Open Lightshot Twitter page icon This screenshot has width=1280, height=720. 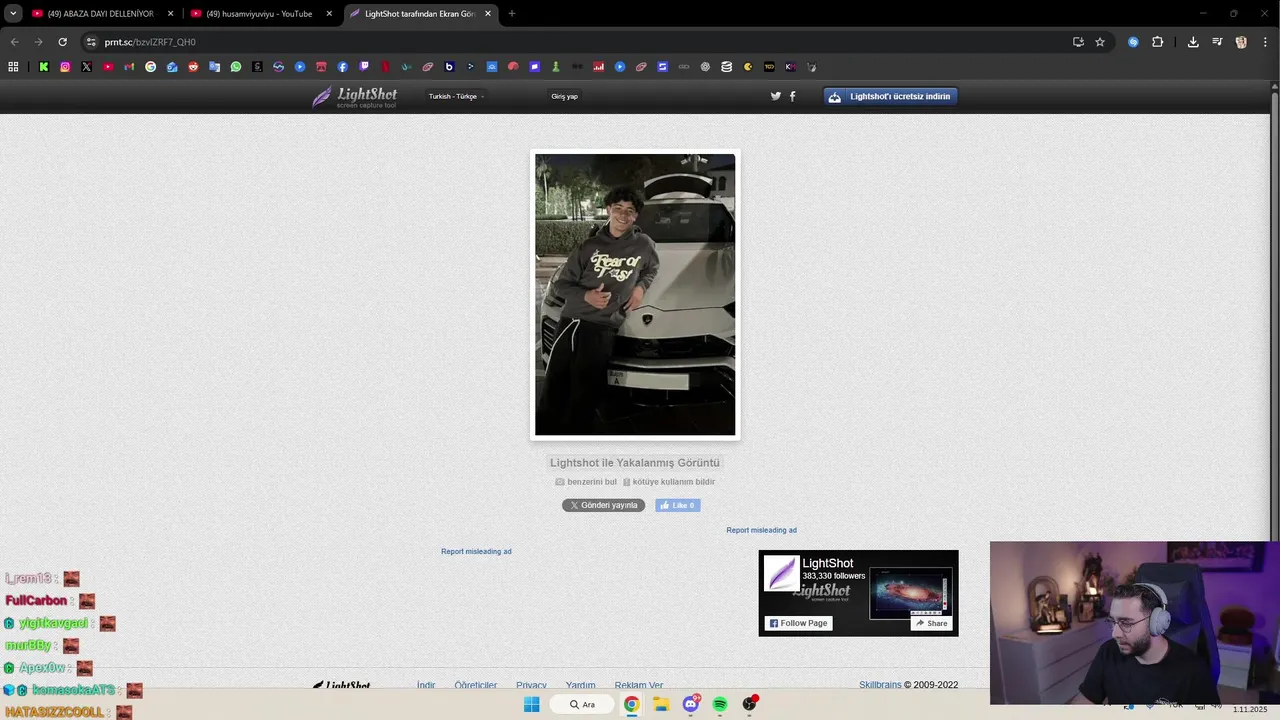click(x=775, y=96)
